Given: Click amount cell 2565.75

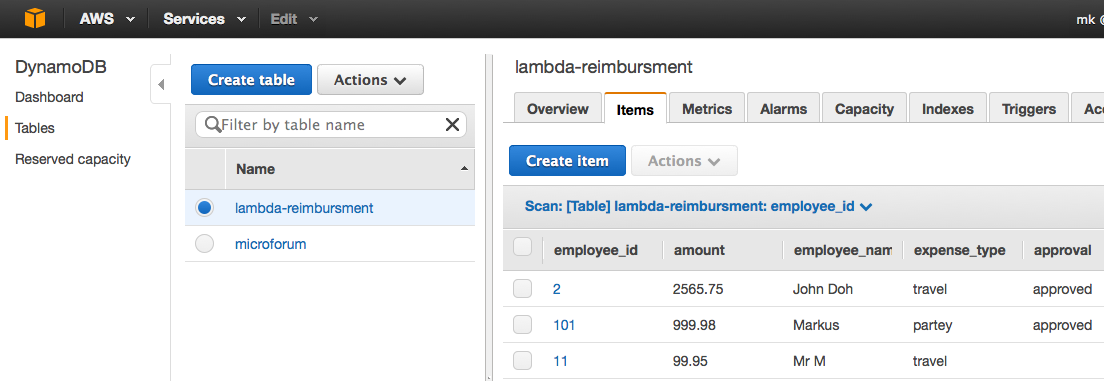Looking at the screenshot, I should (x=698, y=289).
